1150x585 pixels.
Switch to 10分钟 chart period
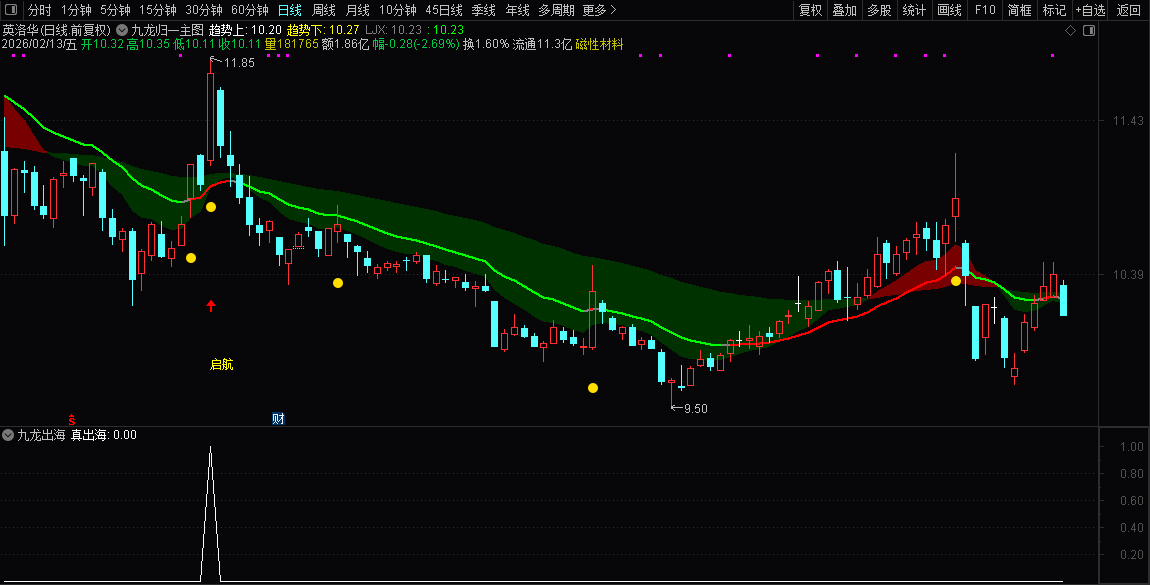(398, 10)
